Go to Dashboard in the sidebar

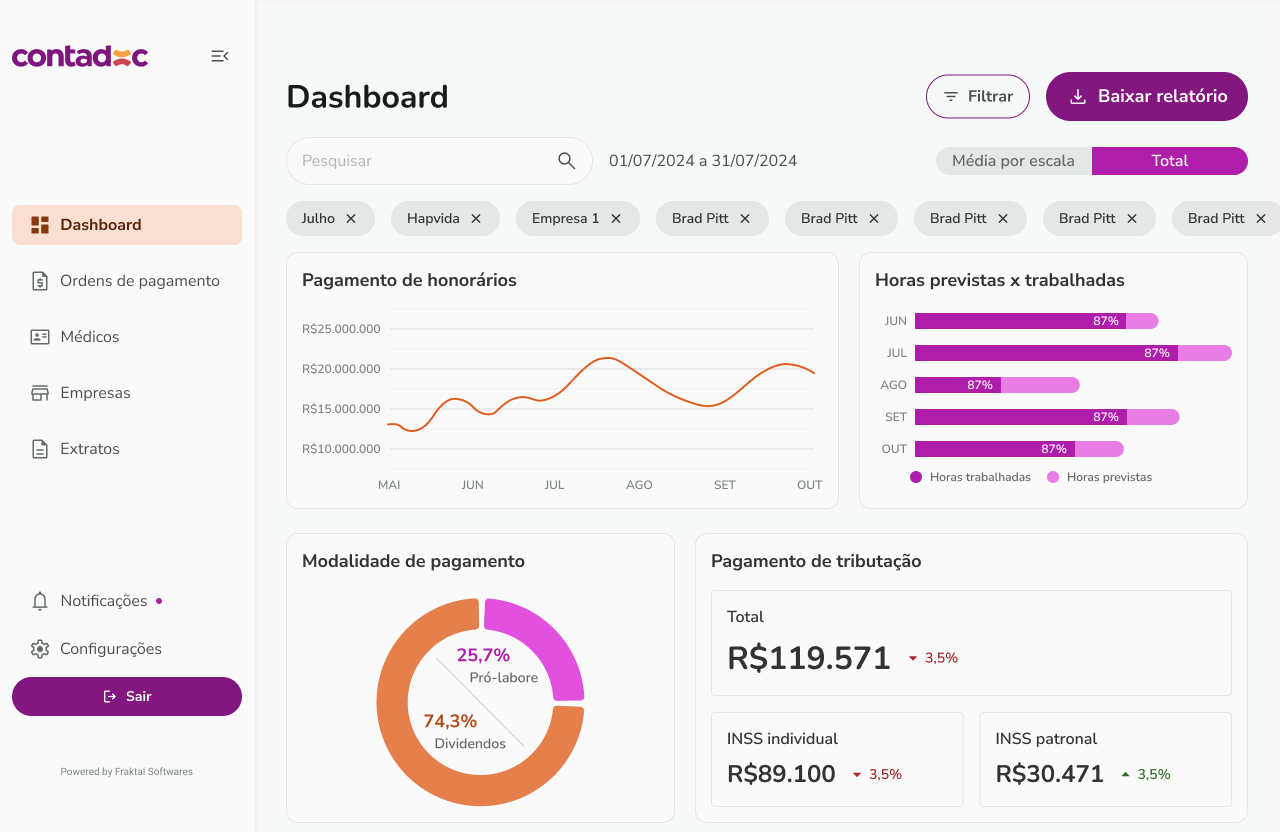coord(127,225)
